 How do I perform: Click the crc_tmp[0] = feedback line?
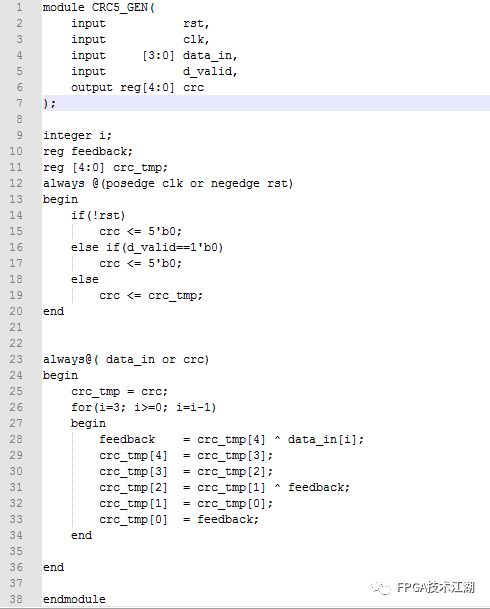179,519
